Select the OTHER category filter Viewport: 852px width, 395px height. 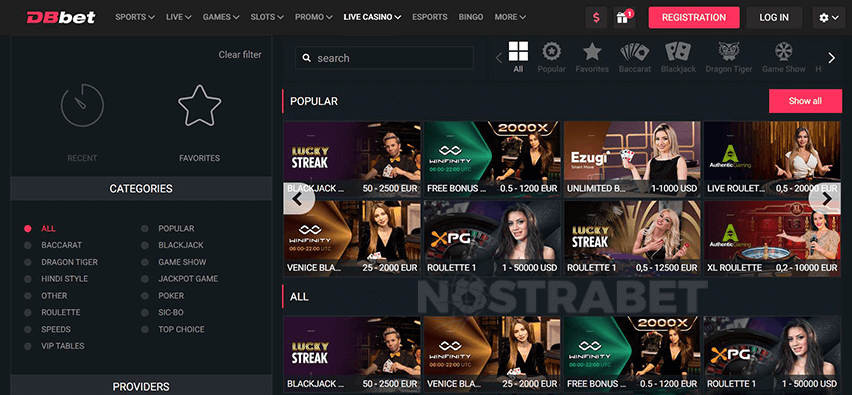point(54,296)
